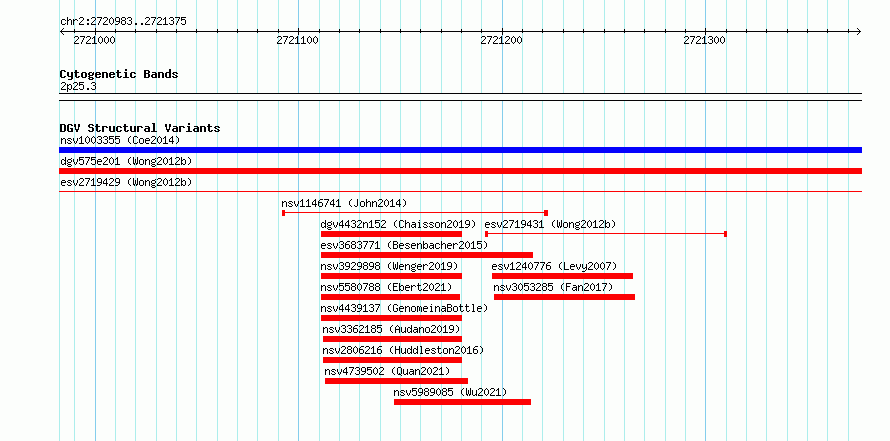
Task: Click ruler position 2721100
Action: point(297,40)
